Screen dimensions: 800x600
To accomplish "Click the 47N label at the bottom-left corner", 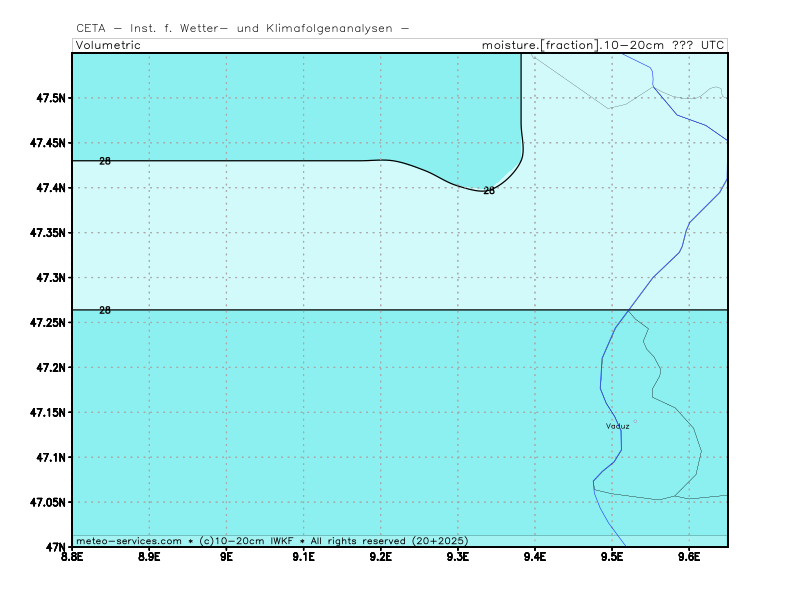I will 54,548.
